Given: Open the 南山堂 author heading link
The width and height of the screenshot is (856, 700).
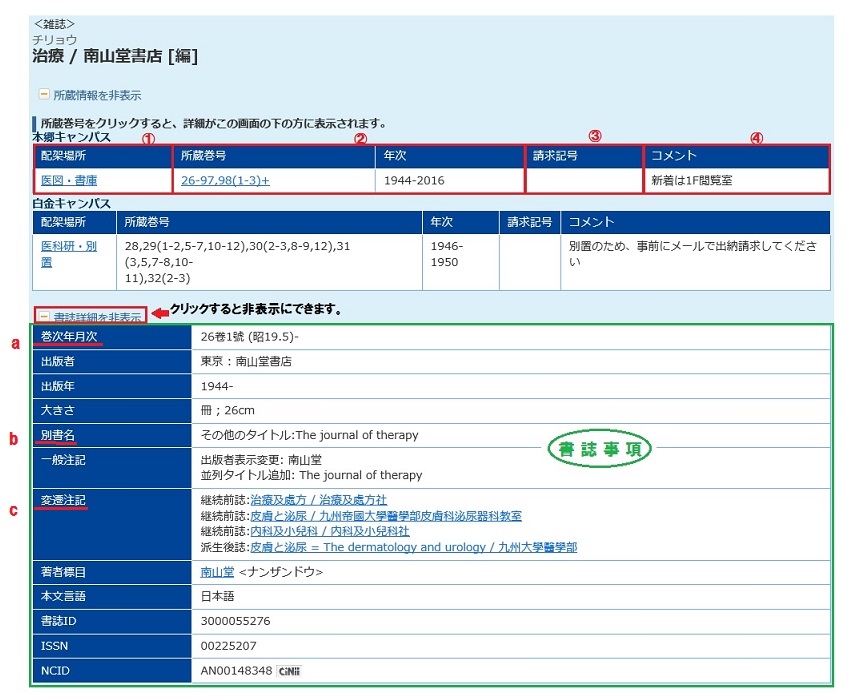Looking at the screenshot, I should (x=217, y=572).
